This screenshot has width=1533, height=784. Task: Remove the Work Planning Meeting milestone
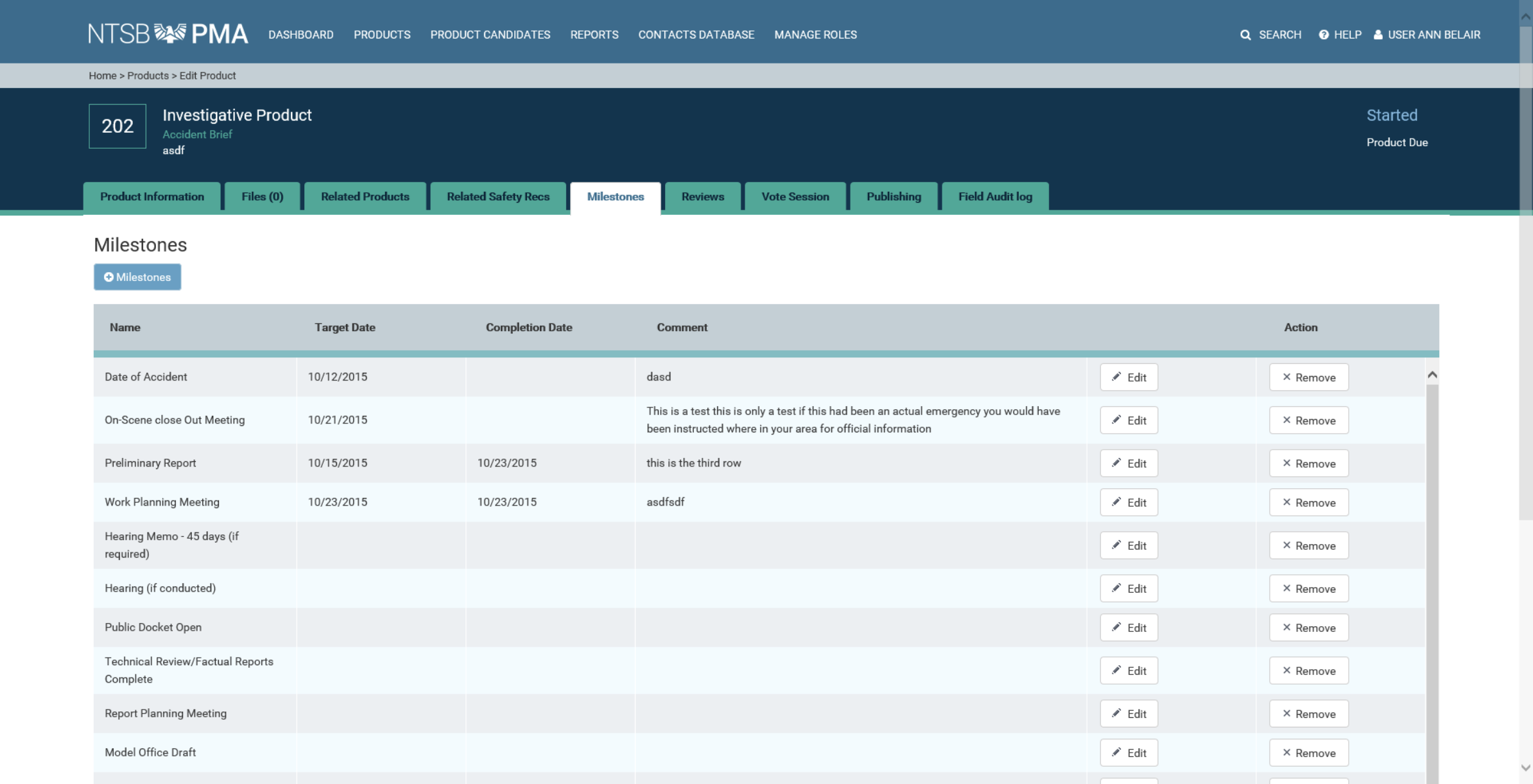click(1308, 502)
